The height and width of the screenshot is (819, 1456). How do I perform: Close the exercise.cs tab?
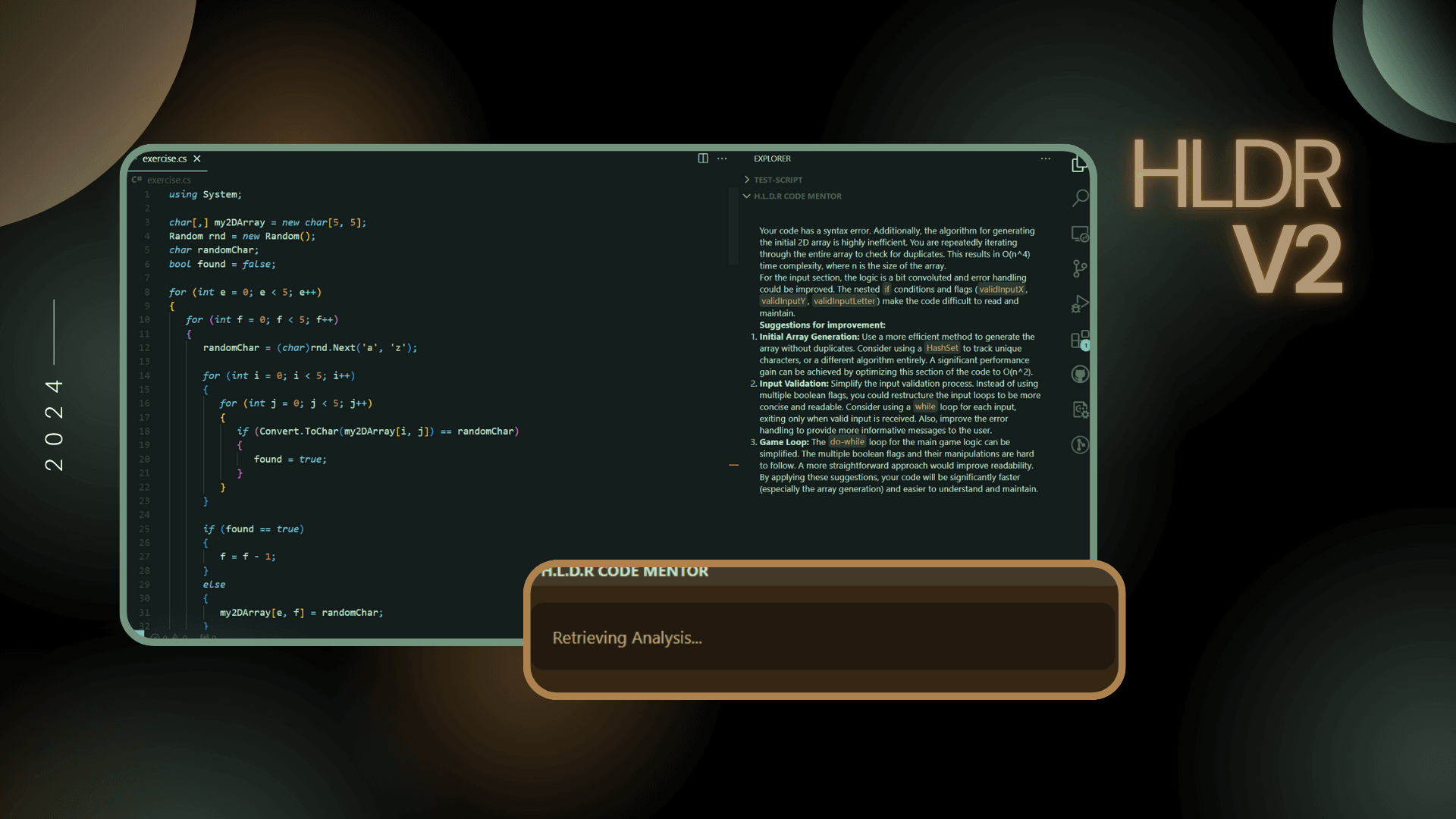(x=197, y=158)
